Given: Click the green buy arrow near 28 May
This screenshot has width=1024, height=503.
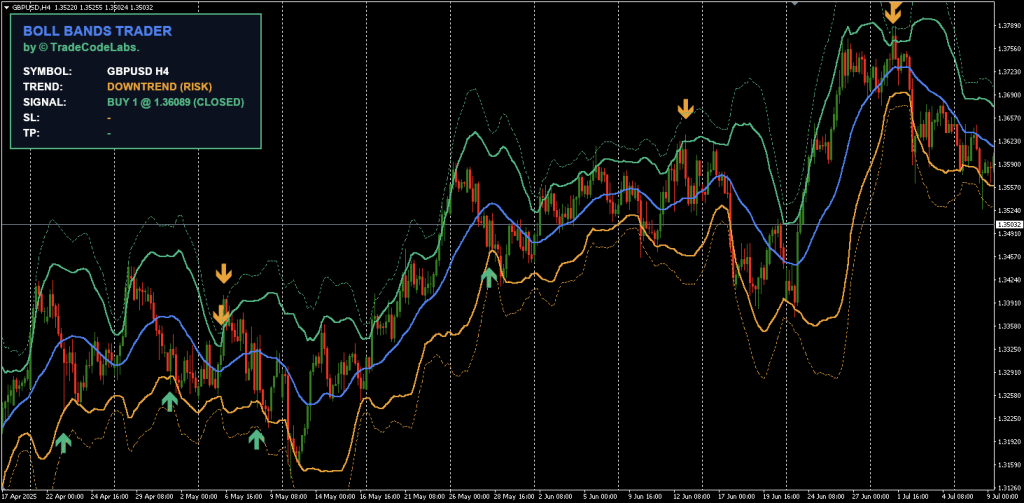Looking at the screenshot, I should pos(489,277).
